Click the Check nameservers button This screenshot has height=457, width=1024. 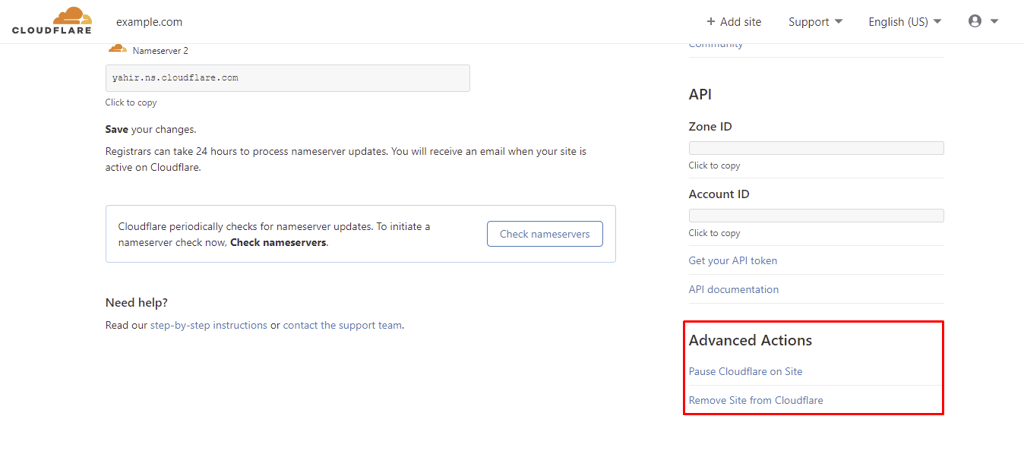click(x=545, y=234)
